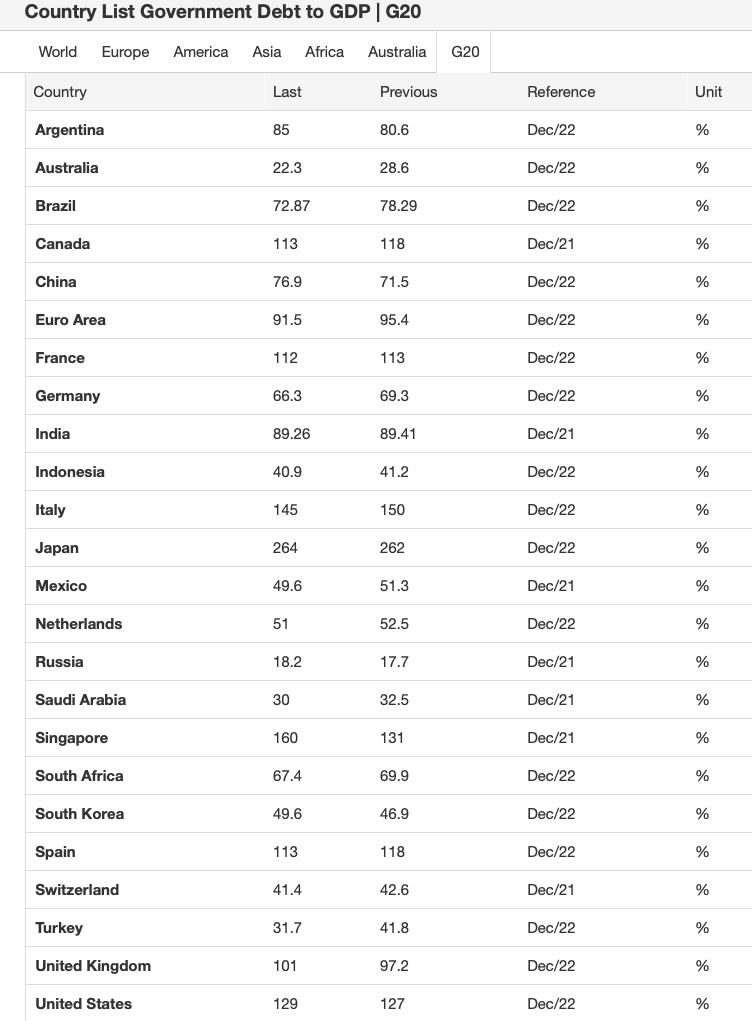752x1021 pixels.
Task: Select the America tab
Action: click(x=201, y=52)
